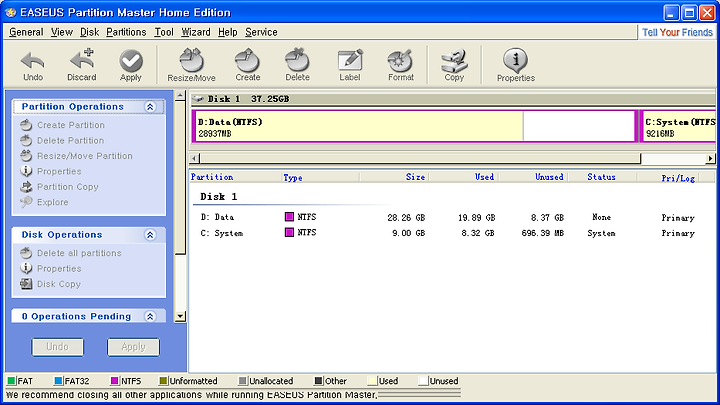The image size is (720, 405).
Task: Sort by the Used column header
Action: point(464,177)
